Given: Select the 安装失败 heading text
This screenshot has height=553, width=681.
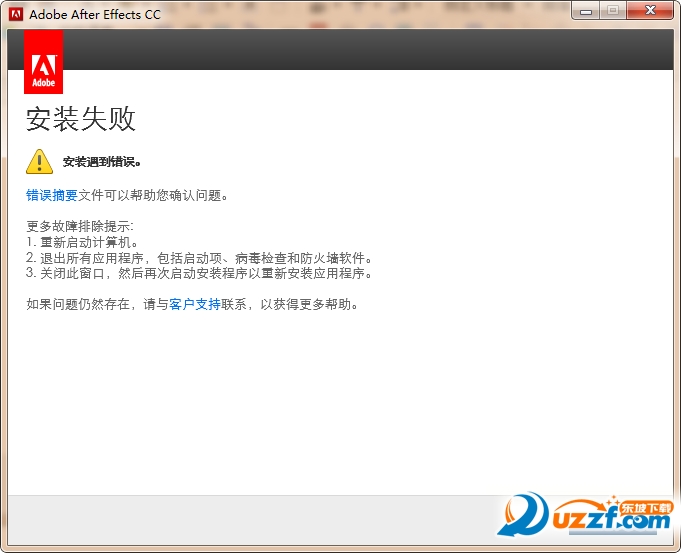Looking at the screenshot, I should [x=81, y=118].
